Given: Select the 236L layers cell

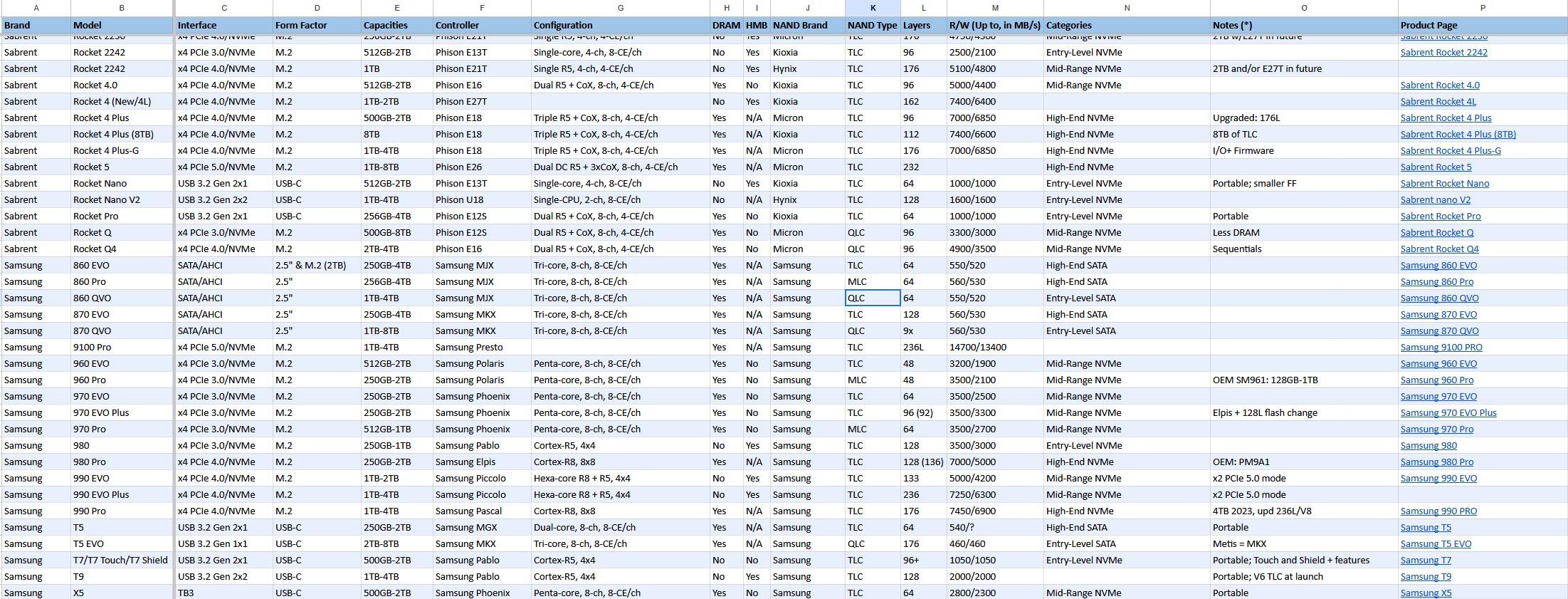Looking at the screenshot, I should point(924,347).
